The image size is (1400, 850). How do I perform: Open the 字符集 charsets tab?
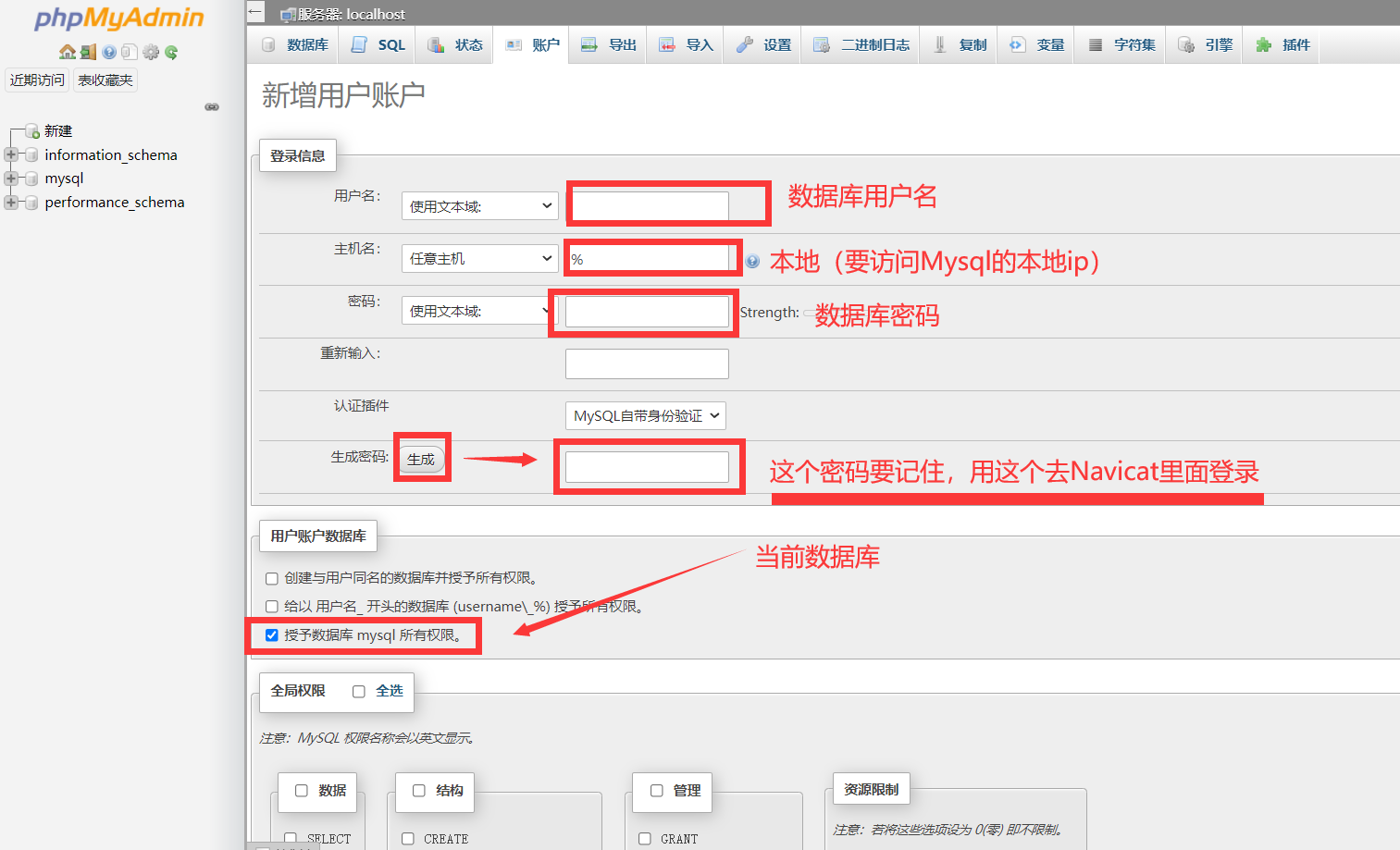1121,44
